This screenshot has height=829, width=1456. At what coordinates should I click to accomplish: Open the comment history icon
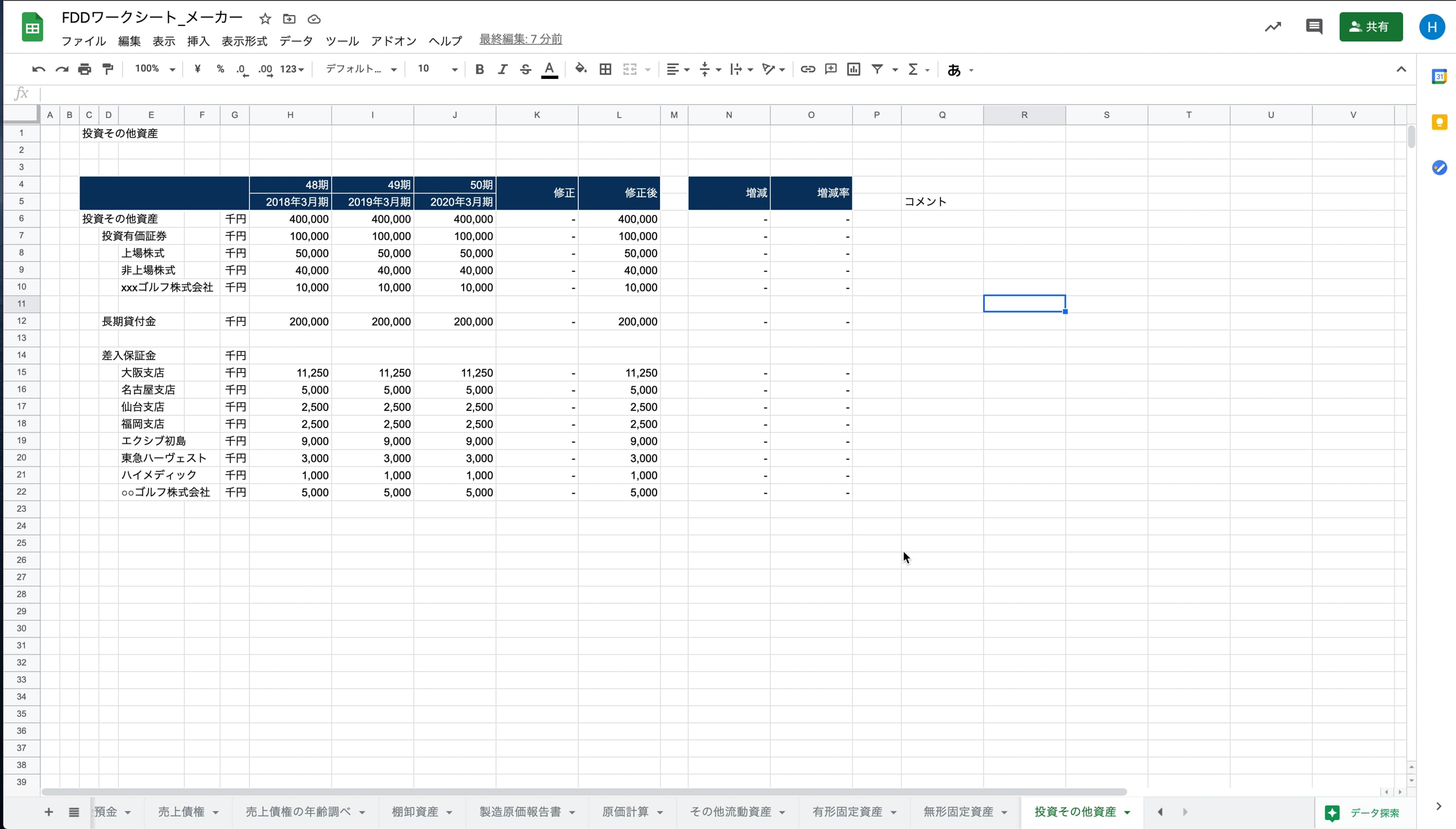(1314, 26)
